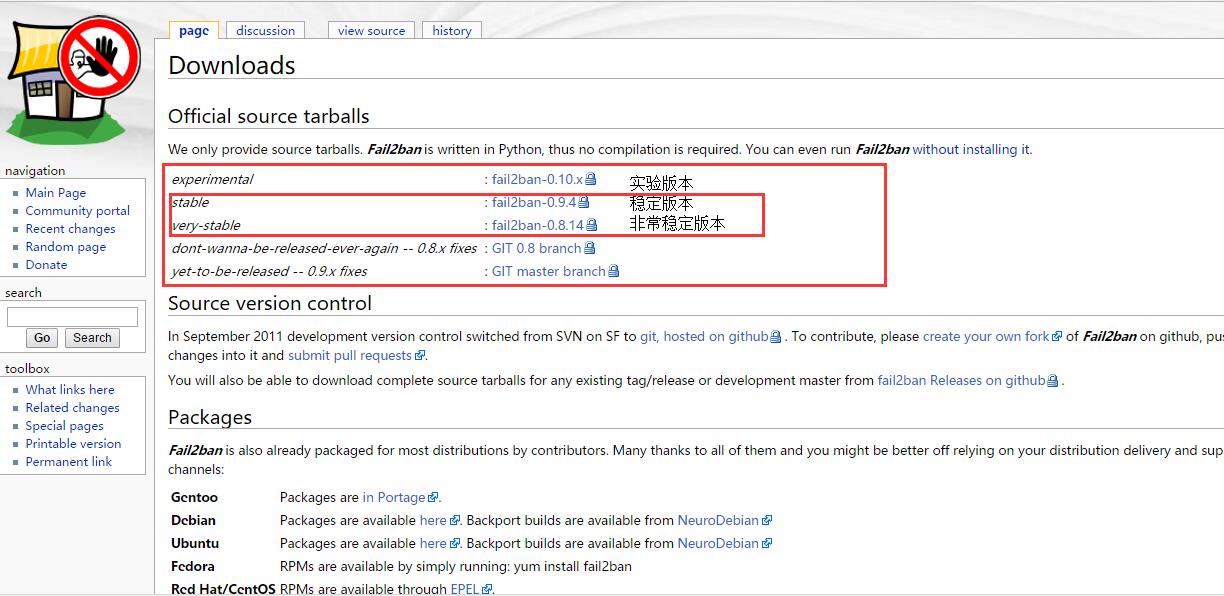This screenshot has width=1224, height=596.
Task: Click external-link icon after in Portage
Action: coord(433,498)
